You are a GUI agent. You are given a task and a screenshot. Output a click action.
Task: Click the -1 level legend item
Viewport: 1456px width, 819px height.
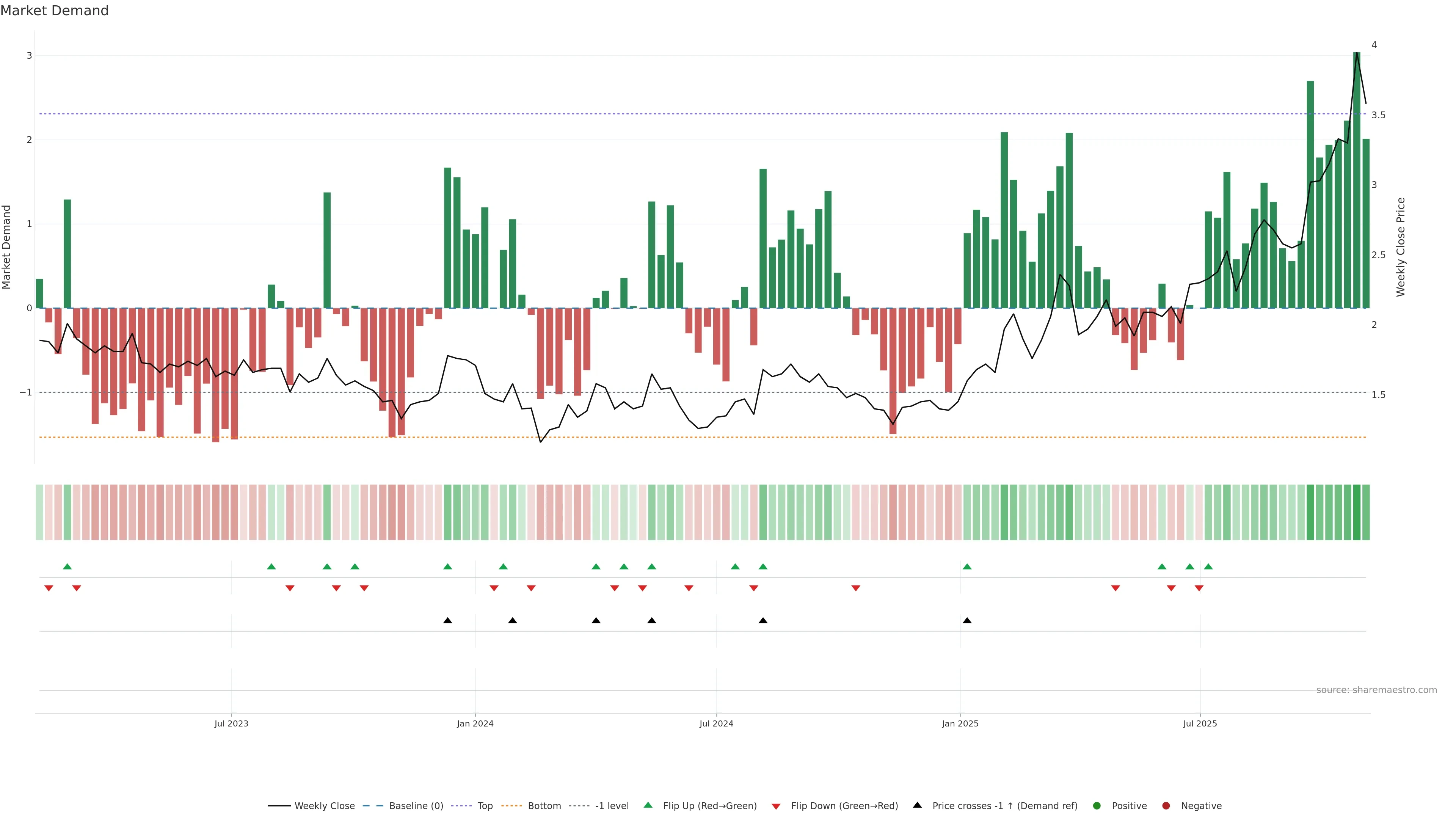pos(612,806)
